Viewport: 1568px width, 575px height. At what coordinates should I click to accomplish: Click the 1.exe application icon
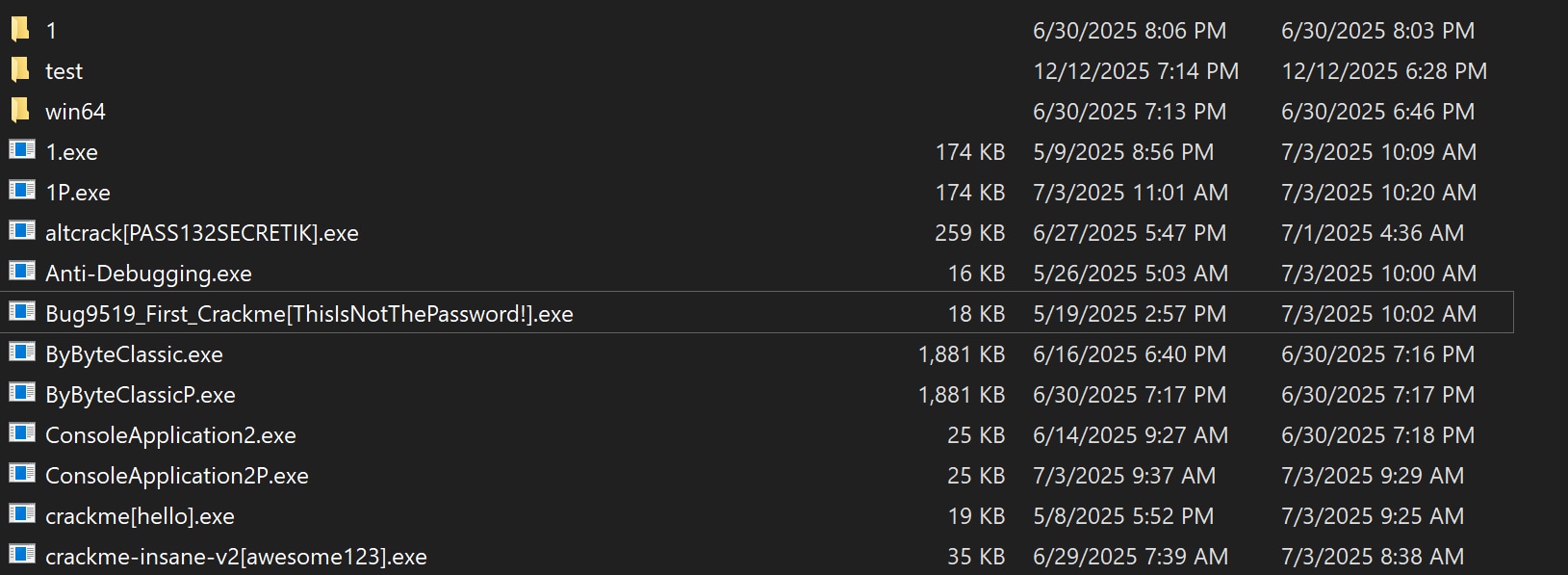point(22,150)
